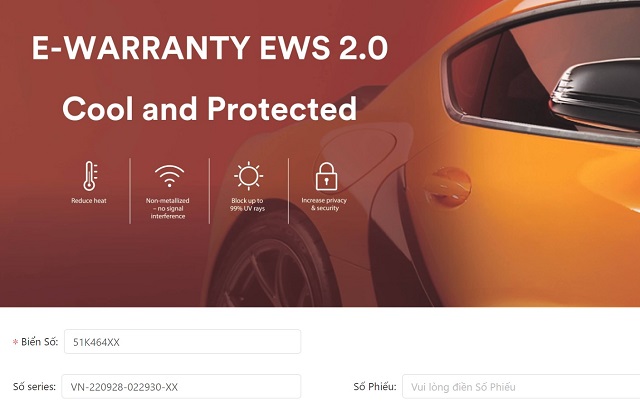Click the thermometer Reduce heat icon

coord(90,176)
